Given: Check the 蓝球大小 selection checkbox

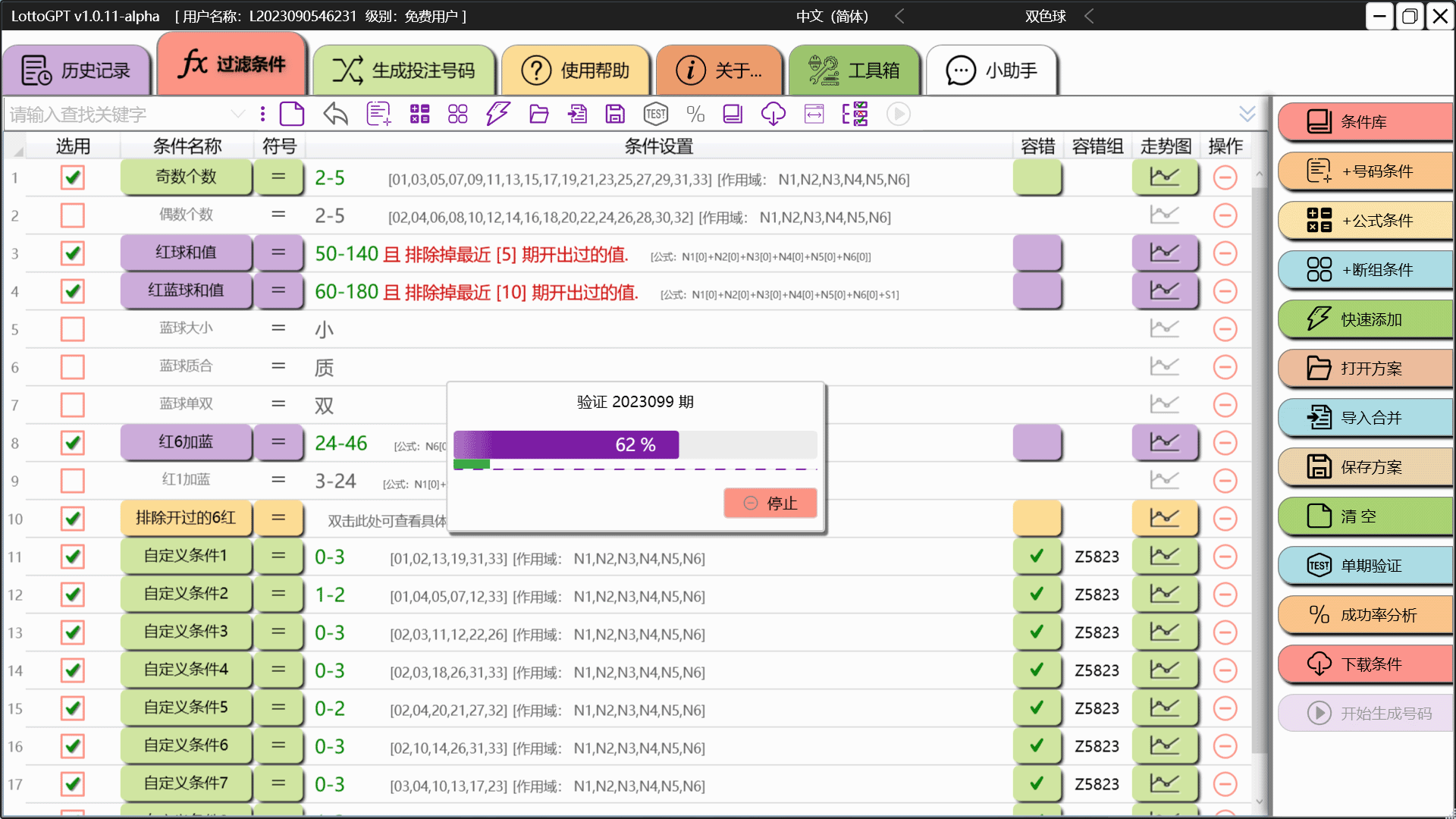Looking at the screenshot, I should (73, 329).
